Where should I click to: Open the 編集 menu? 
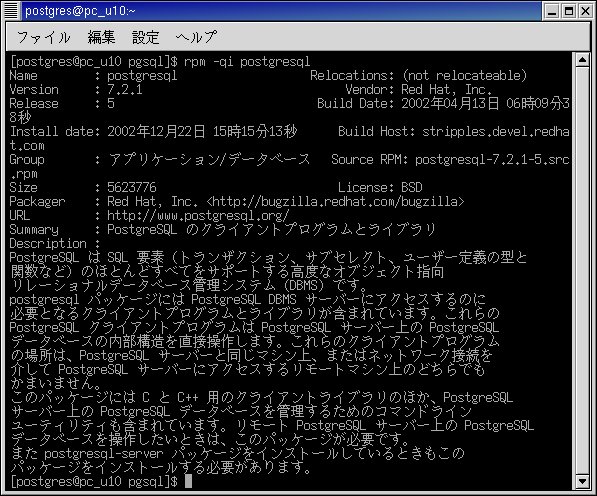pyautogui.click(x=101, y=37)
